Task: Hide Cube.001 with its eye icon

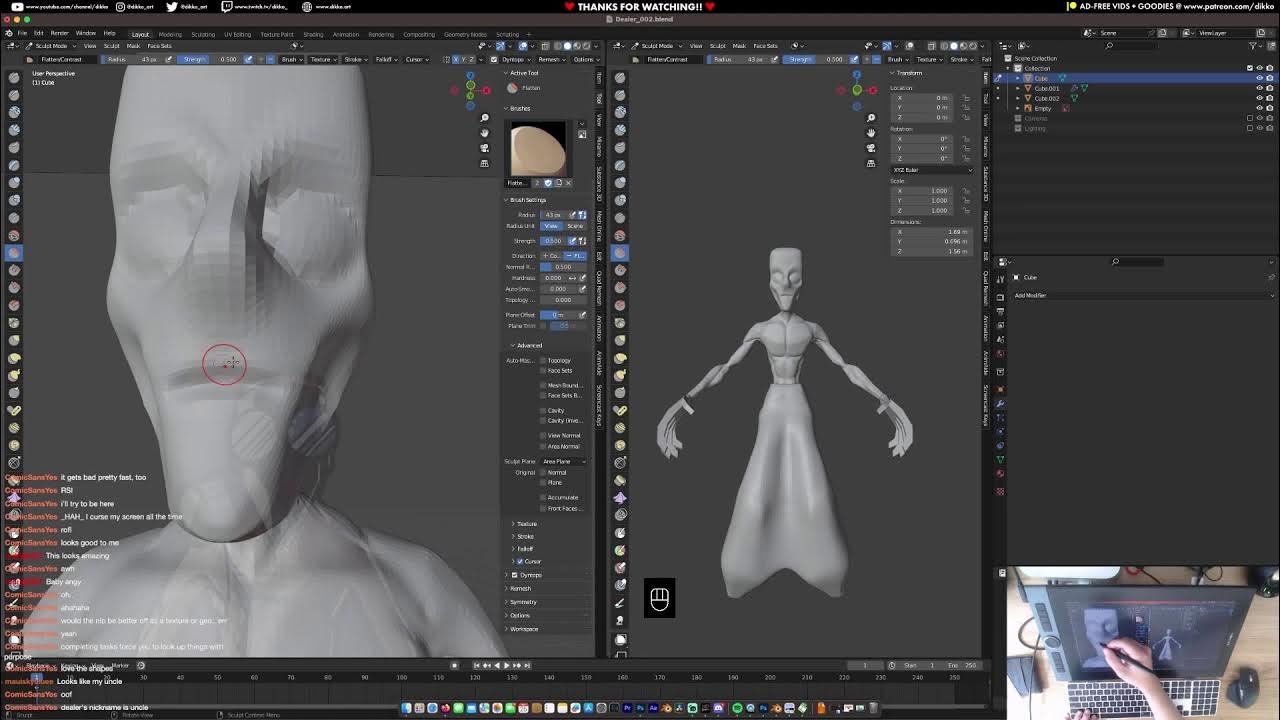Action: 1259,88
